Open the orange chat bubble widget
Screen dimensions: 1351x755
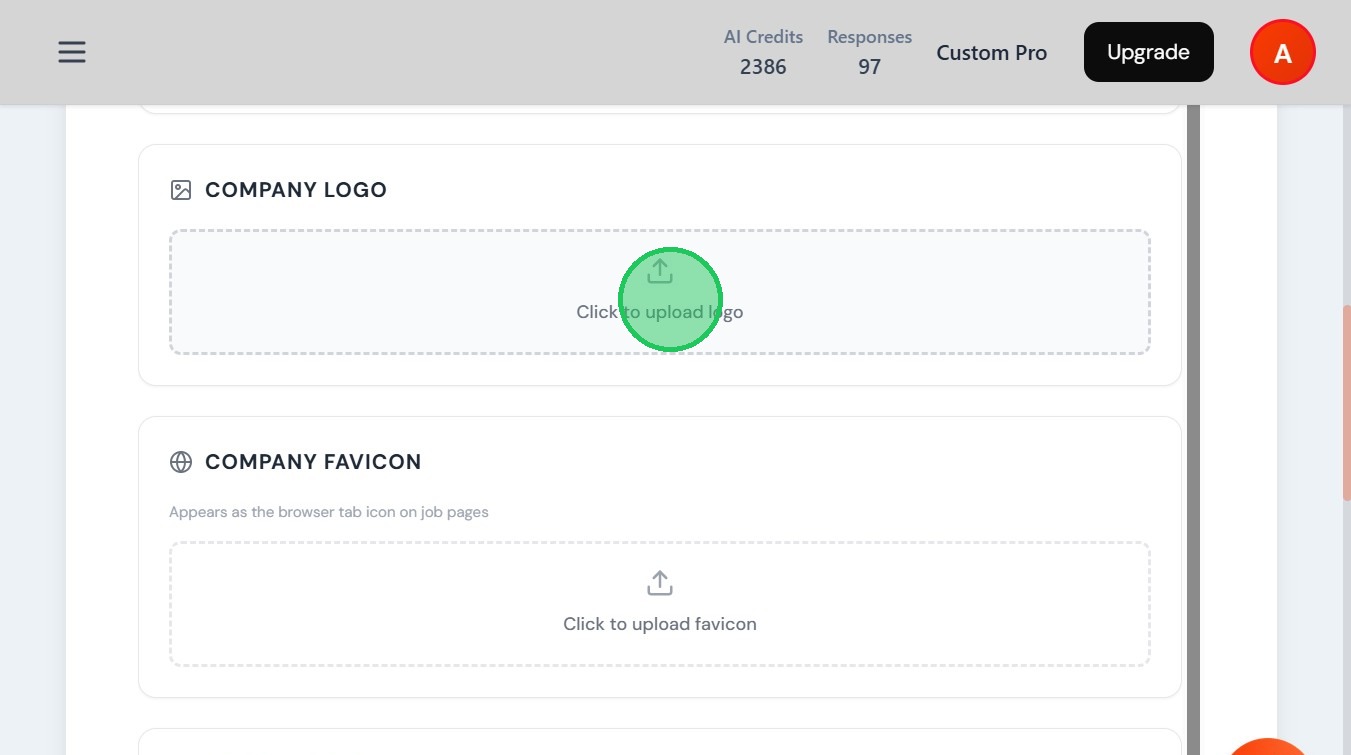(1268, 745)
